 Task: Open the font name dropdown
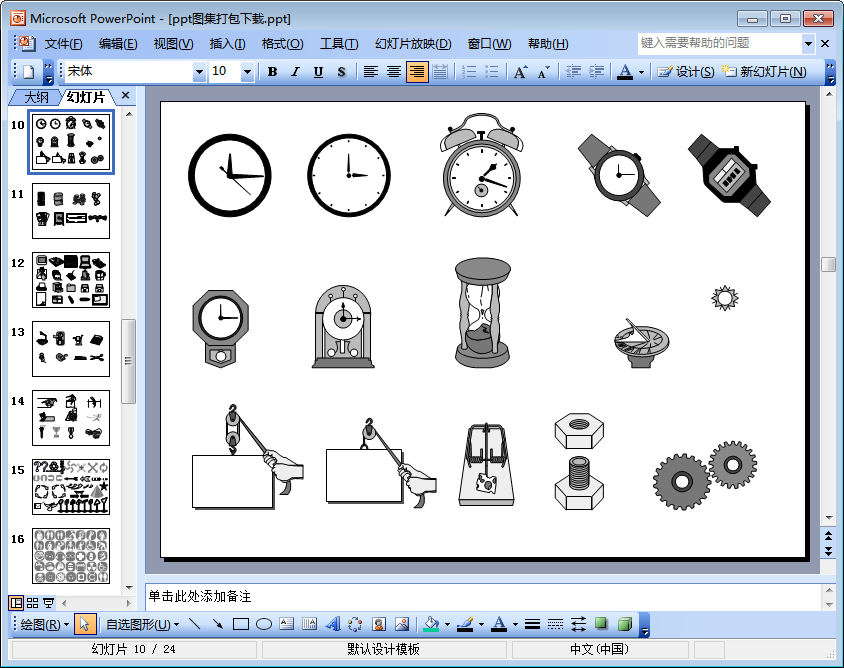[199, 72]
